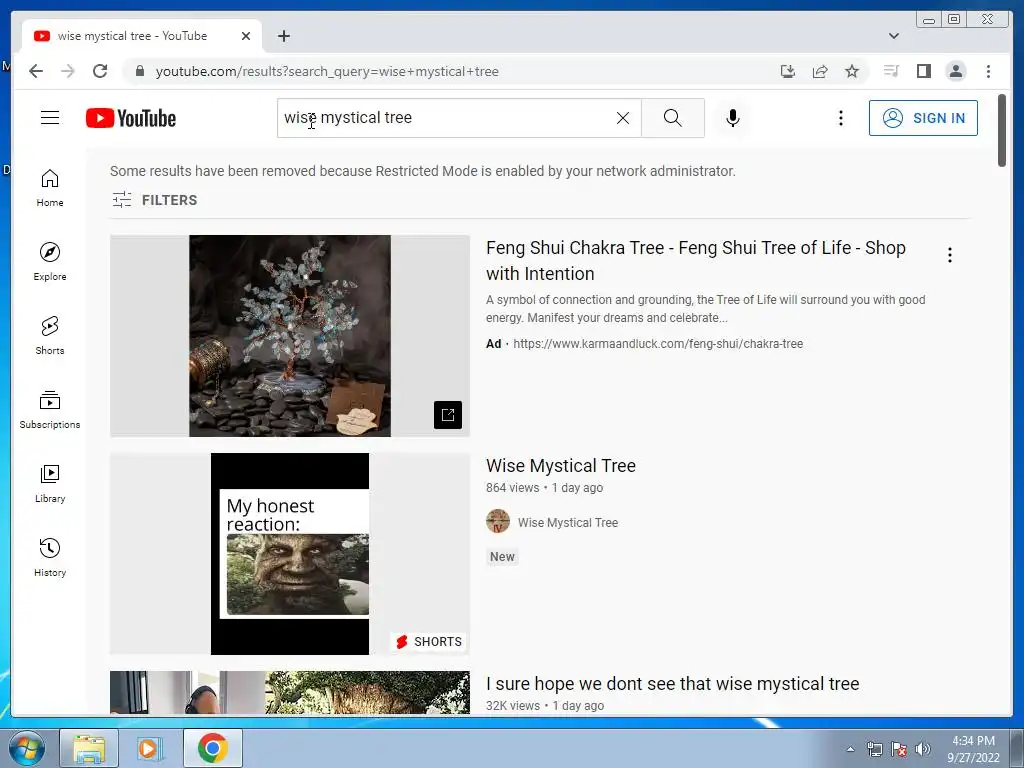Click the magnifier search button
Viewport: 1024px width, 768px height.
tap(673, 118)
